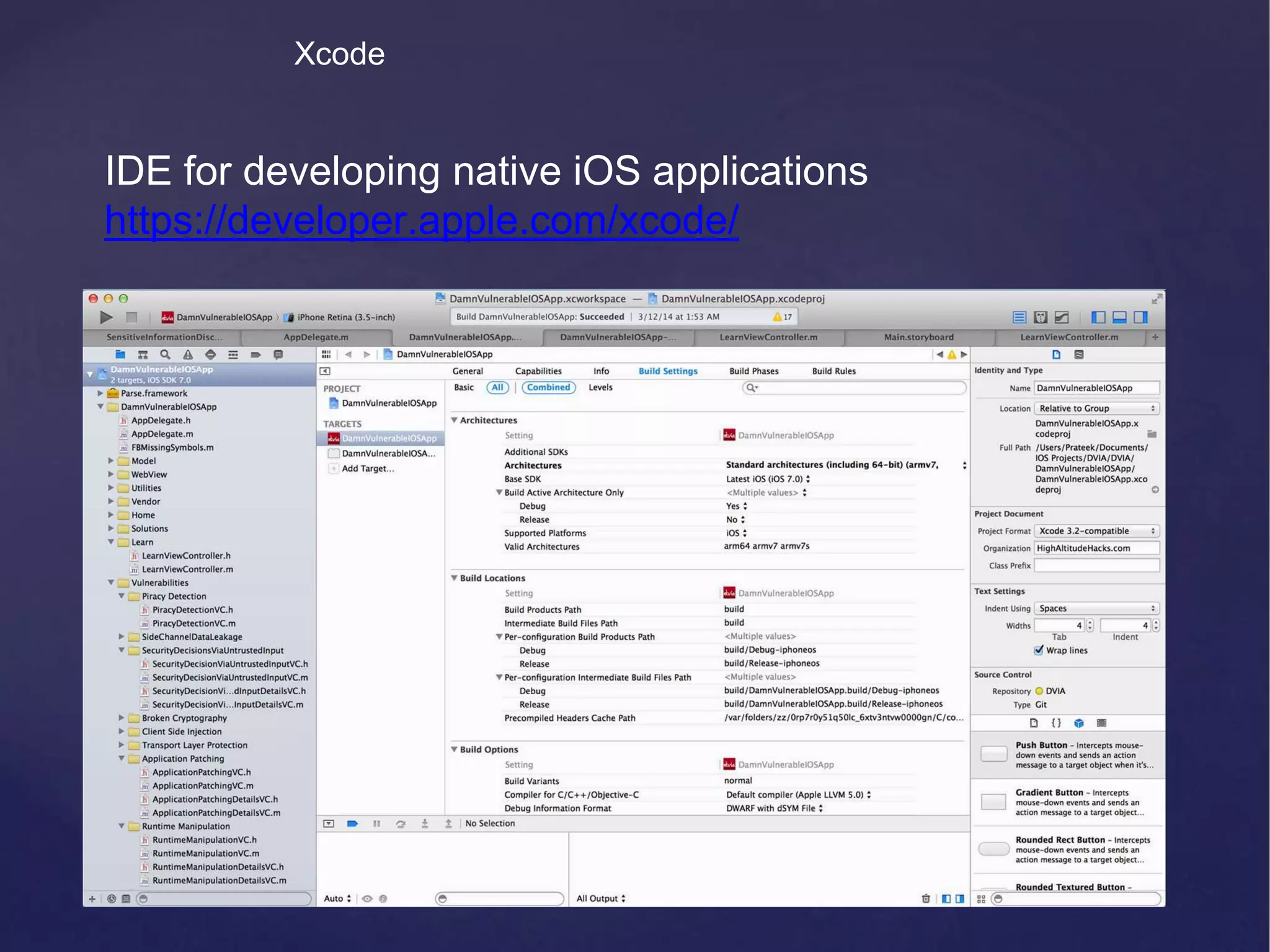Switch to the Build Phases tab
The height and width of the screenshot is (952, 1270).
[x=754, y=371]
